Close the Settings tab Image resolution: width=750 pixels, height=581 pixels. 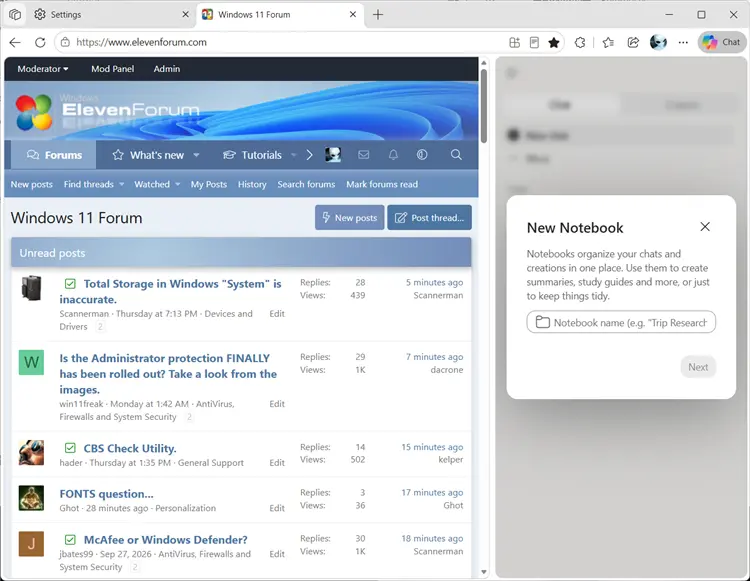click(186, 14)
